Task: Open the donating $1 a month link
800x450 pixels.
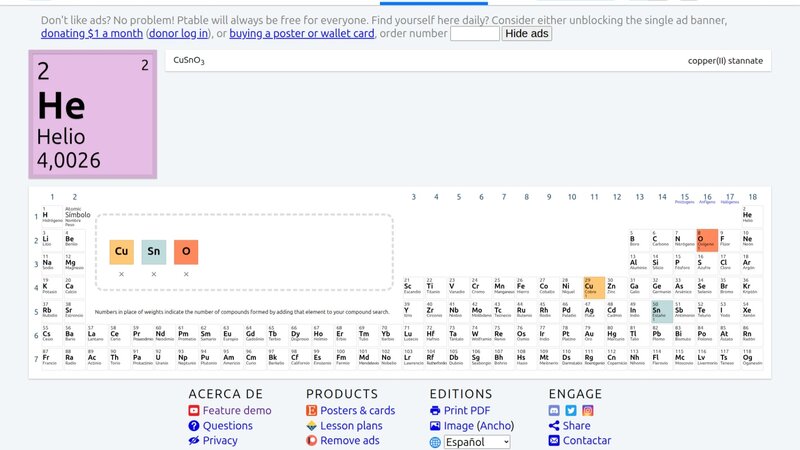Action: [x=85, y=34]
